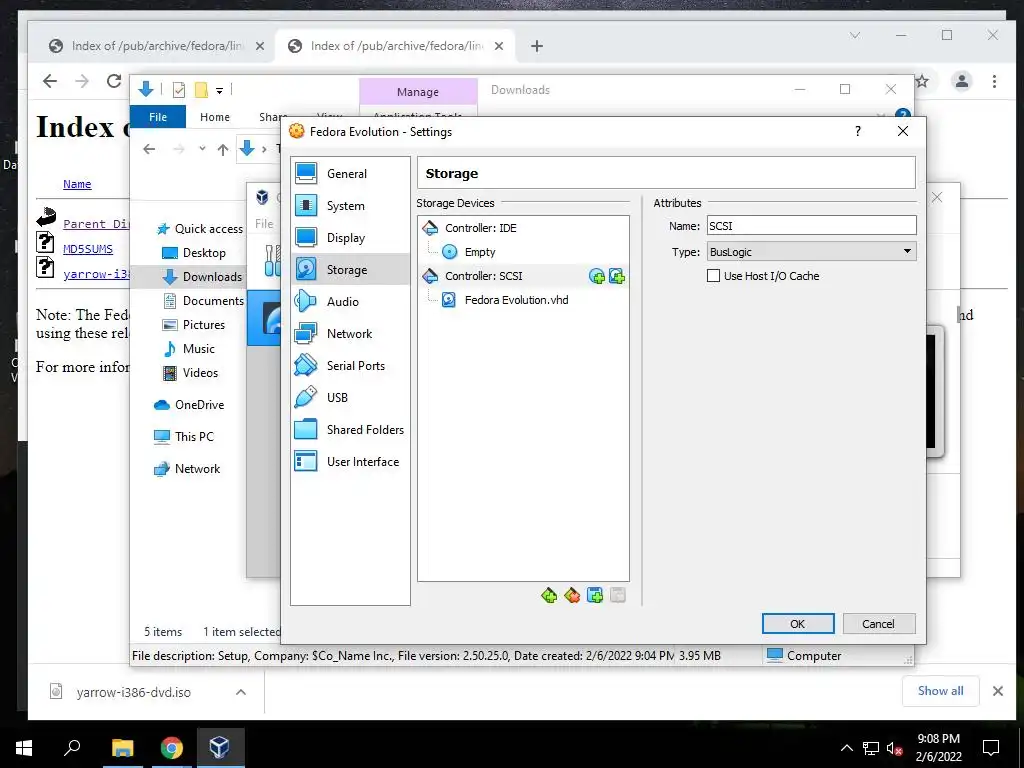The width and height of the screenshot is (1024, 768).
Task: Open Home tab in File Explorer
Action: pos(215,117)
